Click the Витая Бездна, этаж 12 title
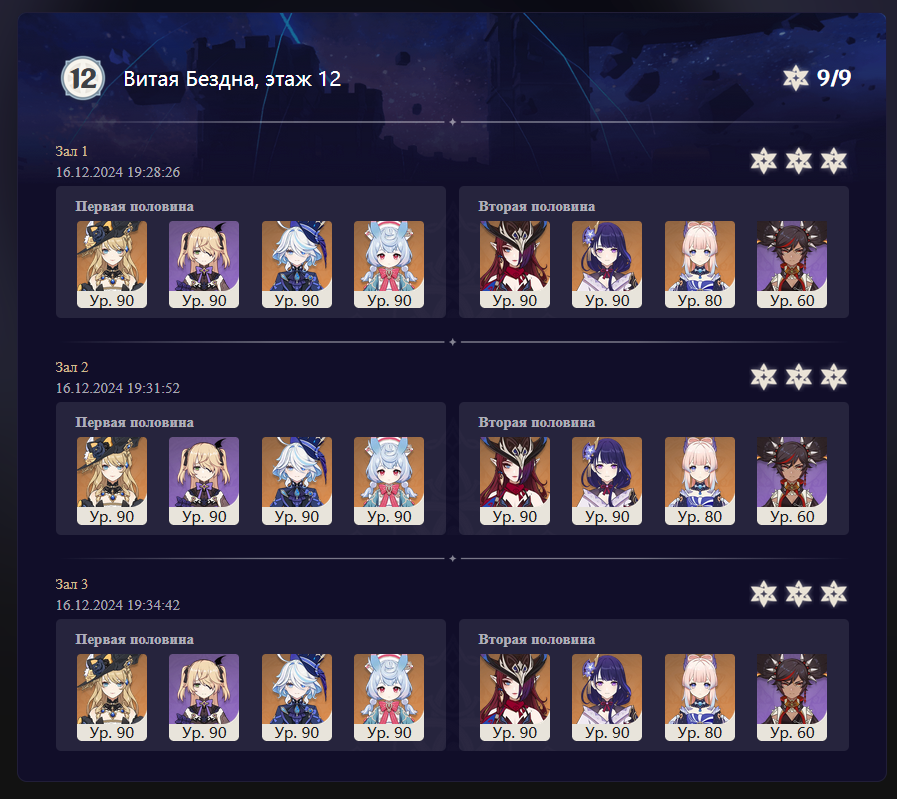 [232, 79]
